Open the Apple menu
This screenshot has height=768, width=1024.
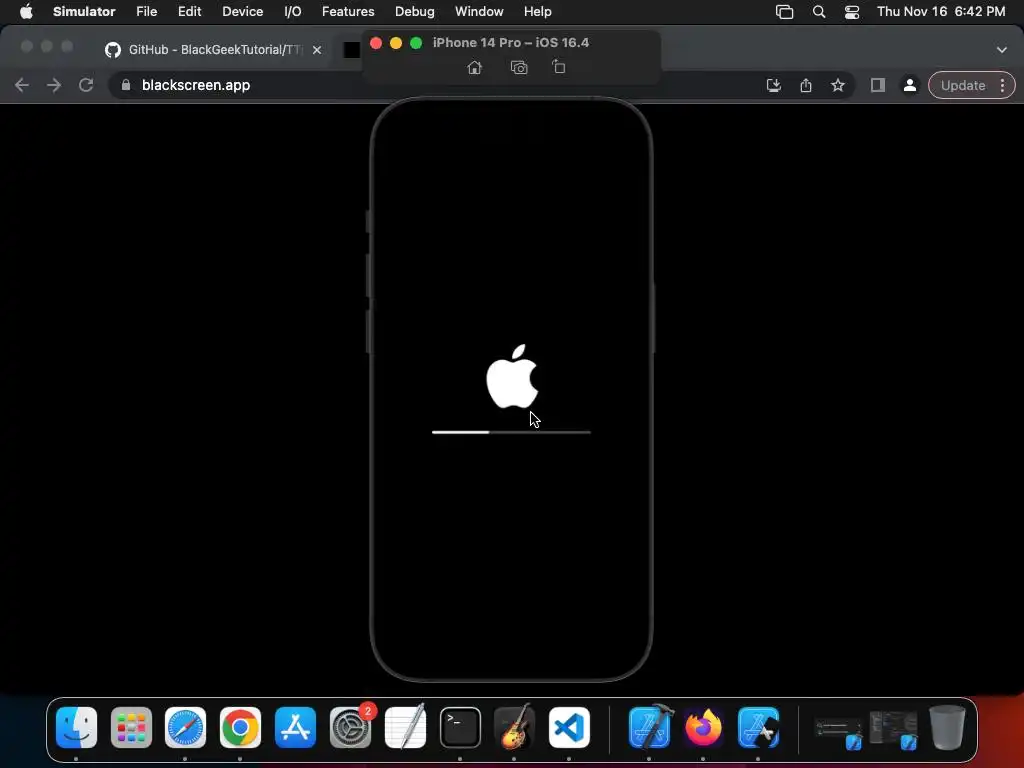pos(26,12)
